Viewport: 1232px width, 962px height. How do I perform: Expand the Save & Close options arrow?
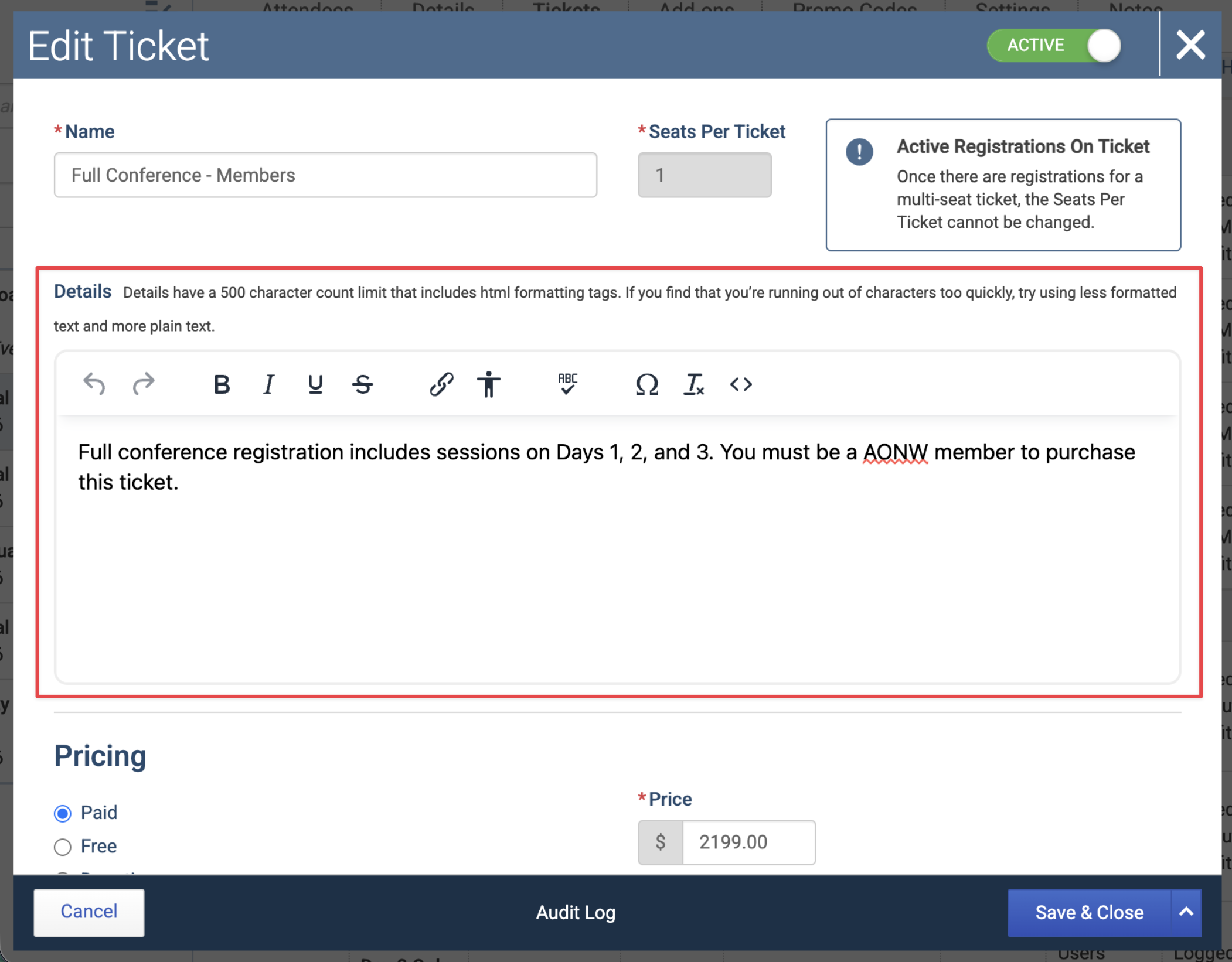[x=1186, y=912]
